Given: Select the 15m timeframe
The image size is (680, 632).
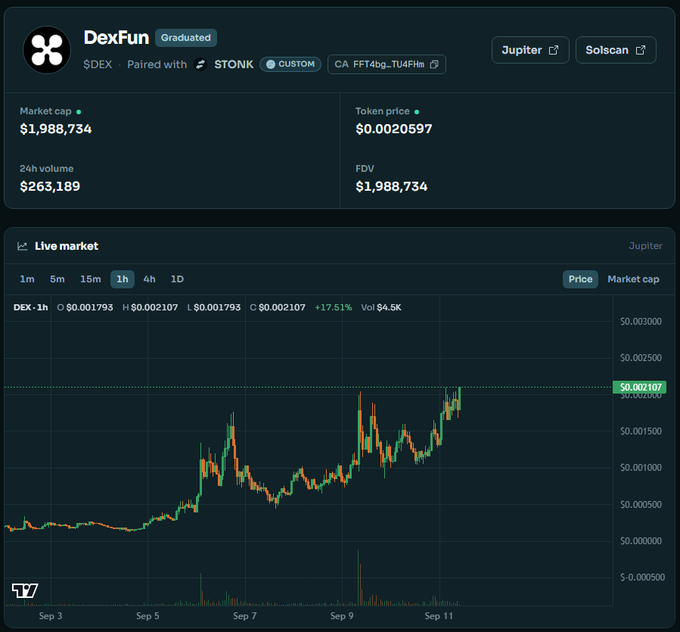Looking at the screenshot, I should [x=91, y=279].
